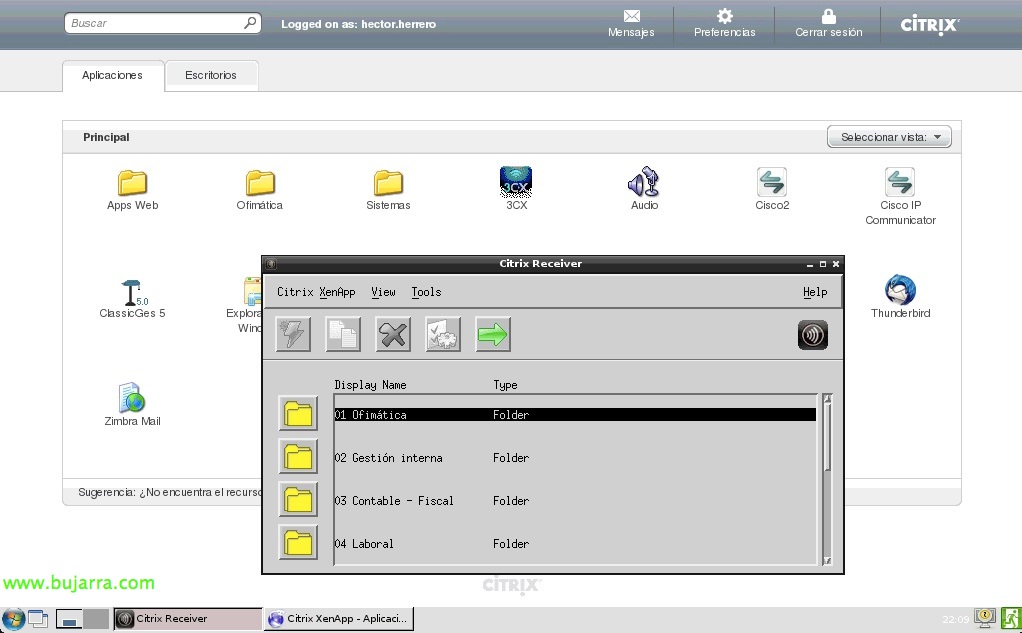Click the checklist-and-gears settings toolbar icon
The width and height of the screenshot is (1022, 633).
tap(443, 334)
